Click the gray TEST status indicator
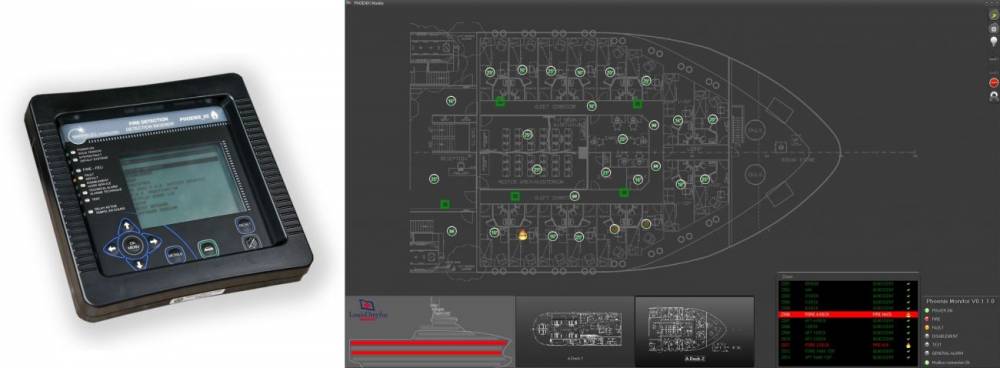1000x368 pixels. (927, 344)
